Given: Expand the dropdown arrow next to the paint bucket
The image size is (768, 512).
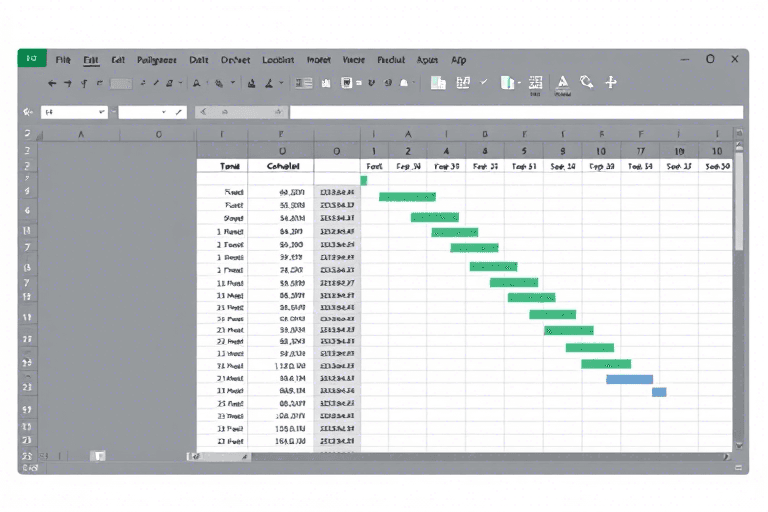Looking at the screenshot, I should point(233,84).
